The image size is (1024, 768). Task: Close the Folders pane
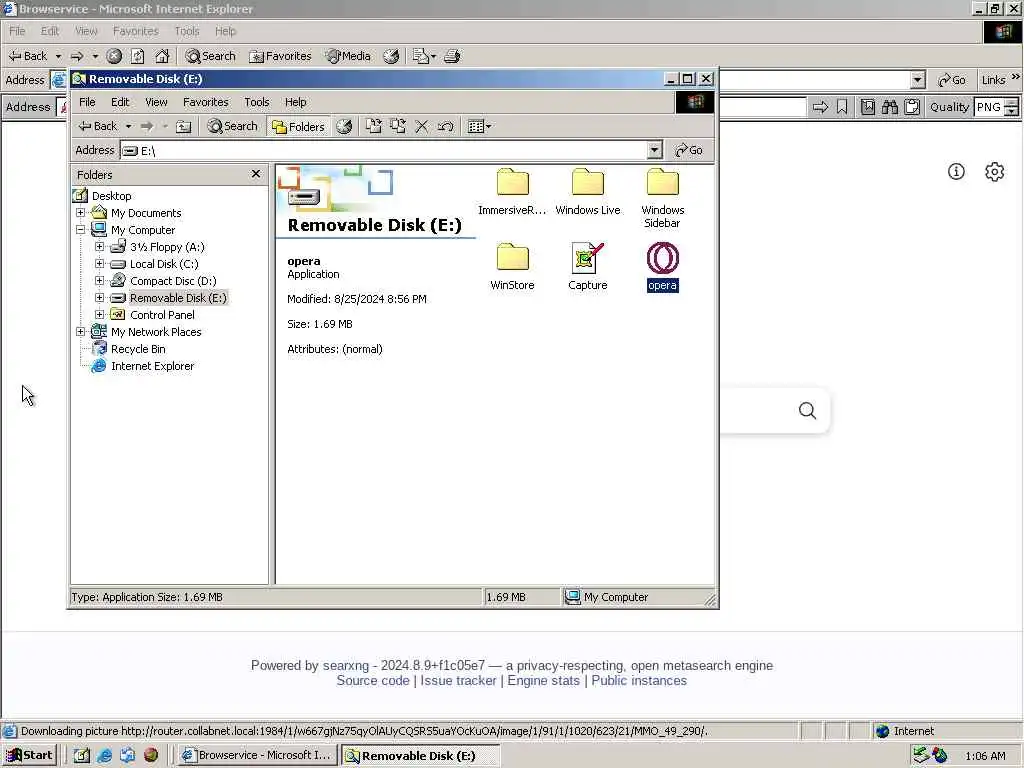pos(256,174)
